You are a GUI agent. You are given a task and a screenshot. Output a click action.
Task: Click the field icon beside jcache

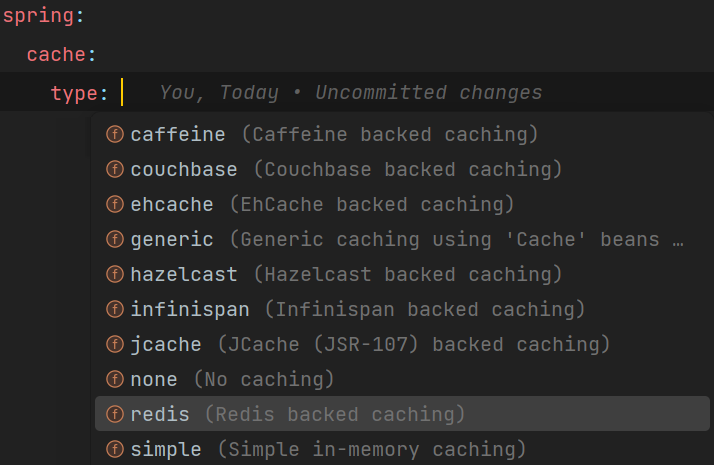tap(115, 345)
